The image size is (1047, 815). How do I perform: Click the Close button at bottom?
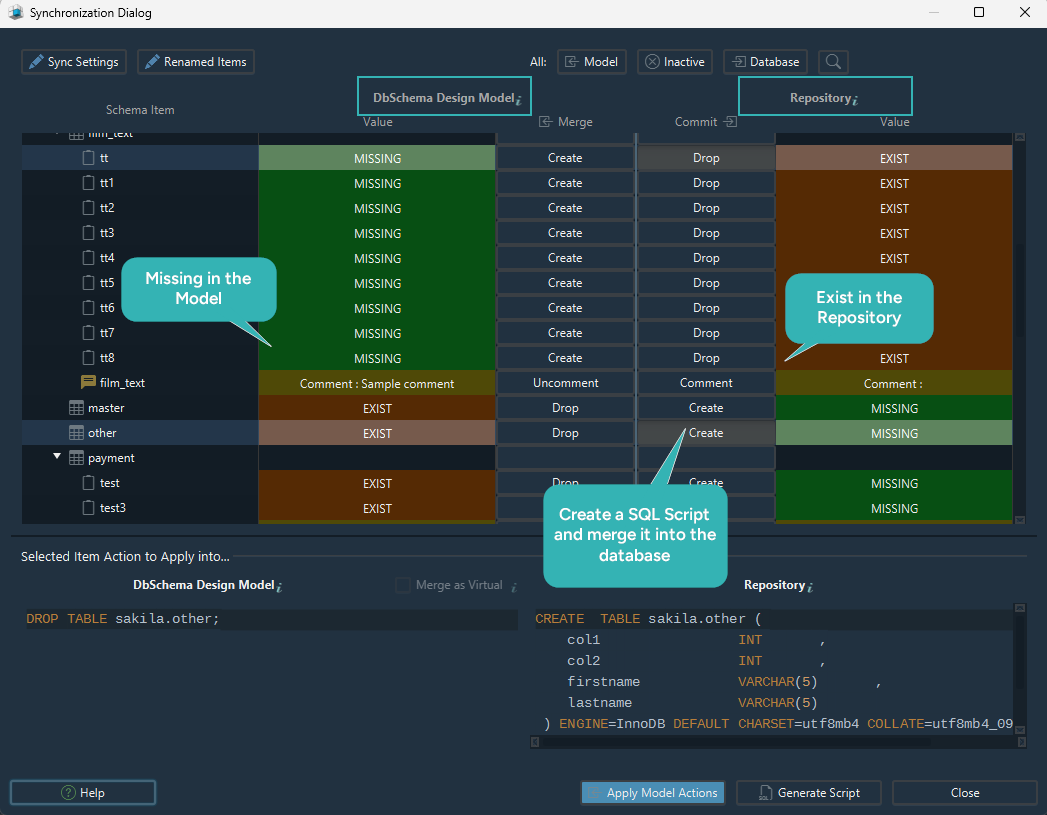pyautogui.click(x=965, y=792)
